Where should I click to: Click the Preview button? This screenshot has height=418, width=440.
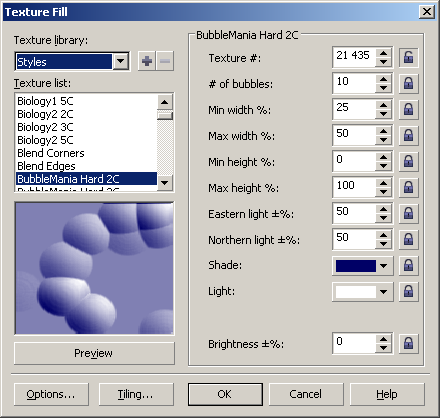tap(94, 353)
